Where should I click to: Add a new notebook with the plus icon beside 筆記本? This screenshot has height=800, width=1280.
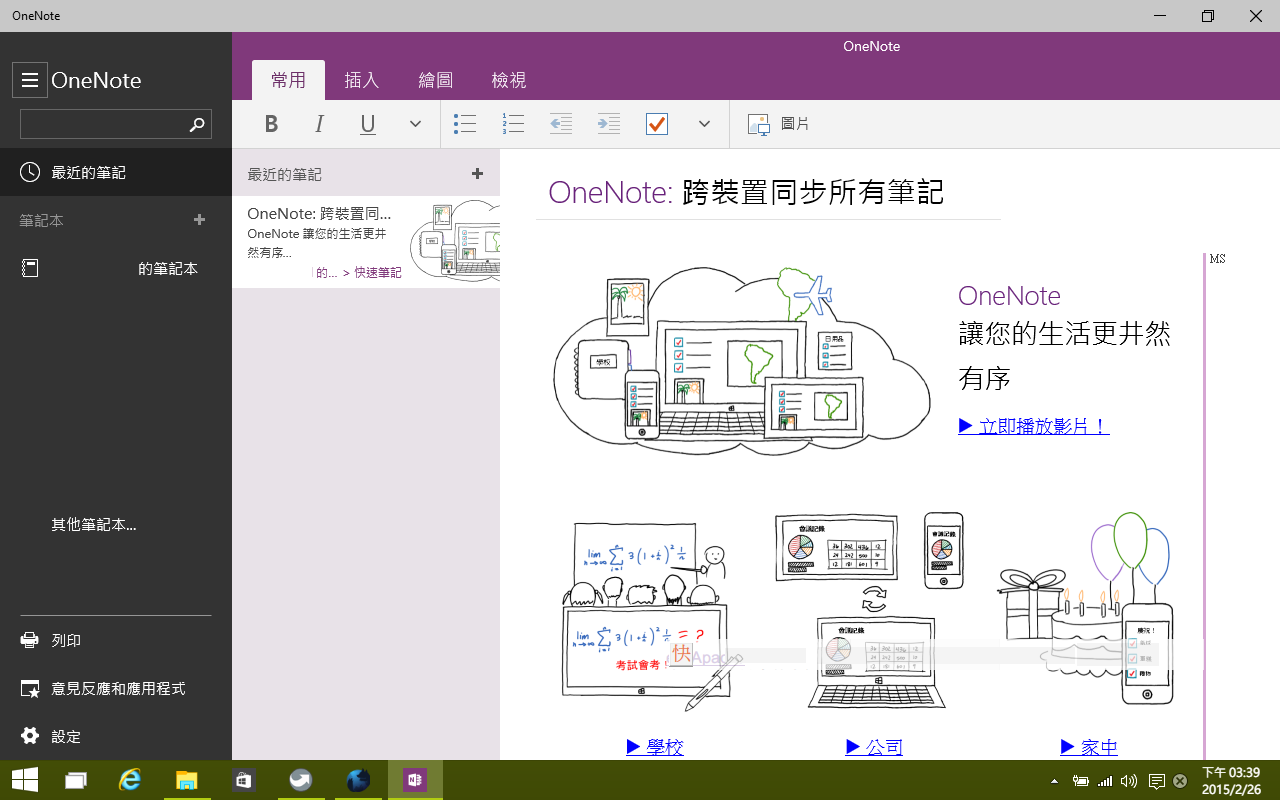[x=199, y=220]
